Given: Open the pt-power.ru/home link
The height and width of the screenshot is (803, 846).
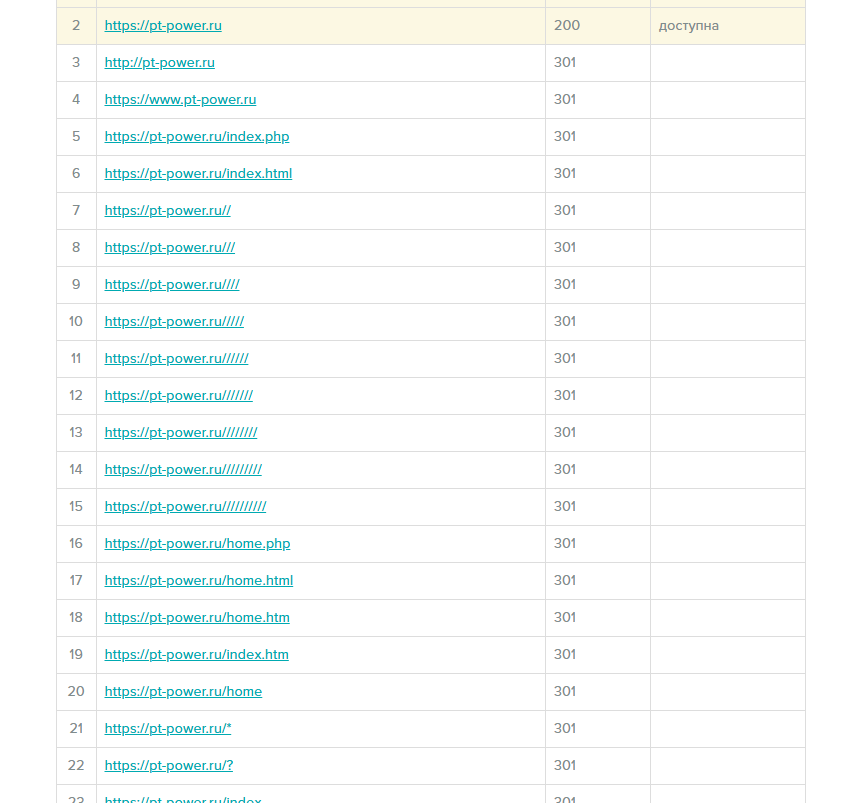Looking at the screenshot, I should point(183,692).
